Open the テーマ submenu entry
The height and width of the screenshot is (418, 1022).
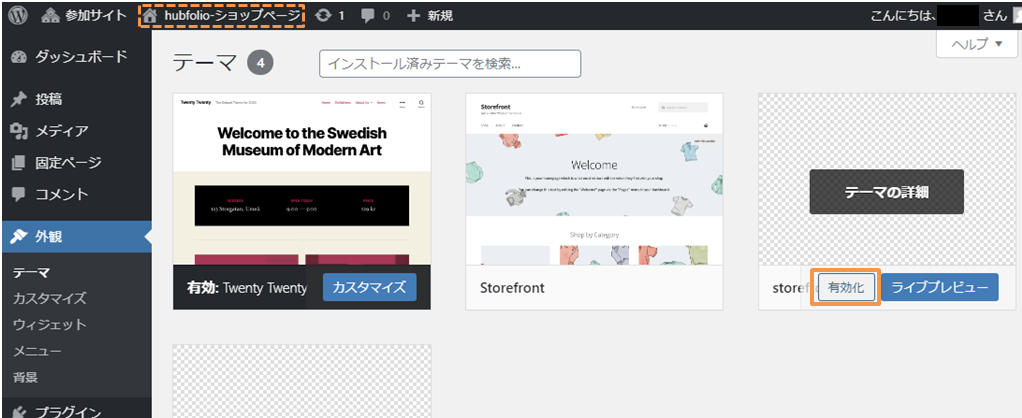click(32, 273)
